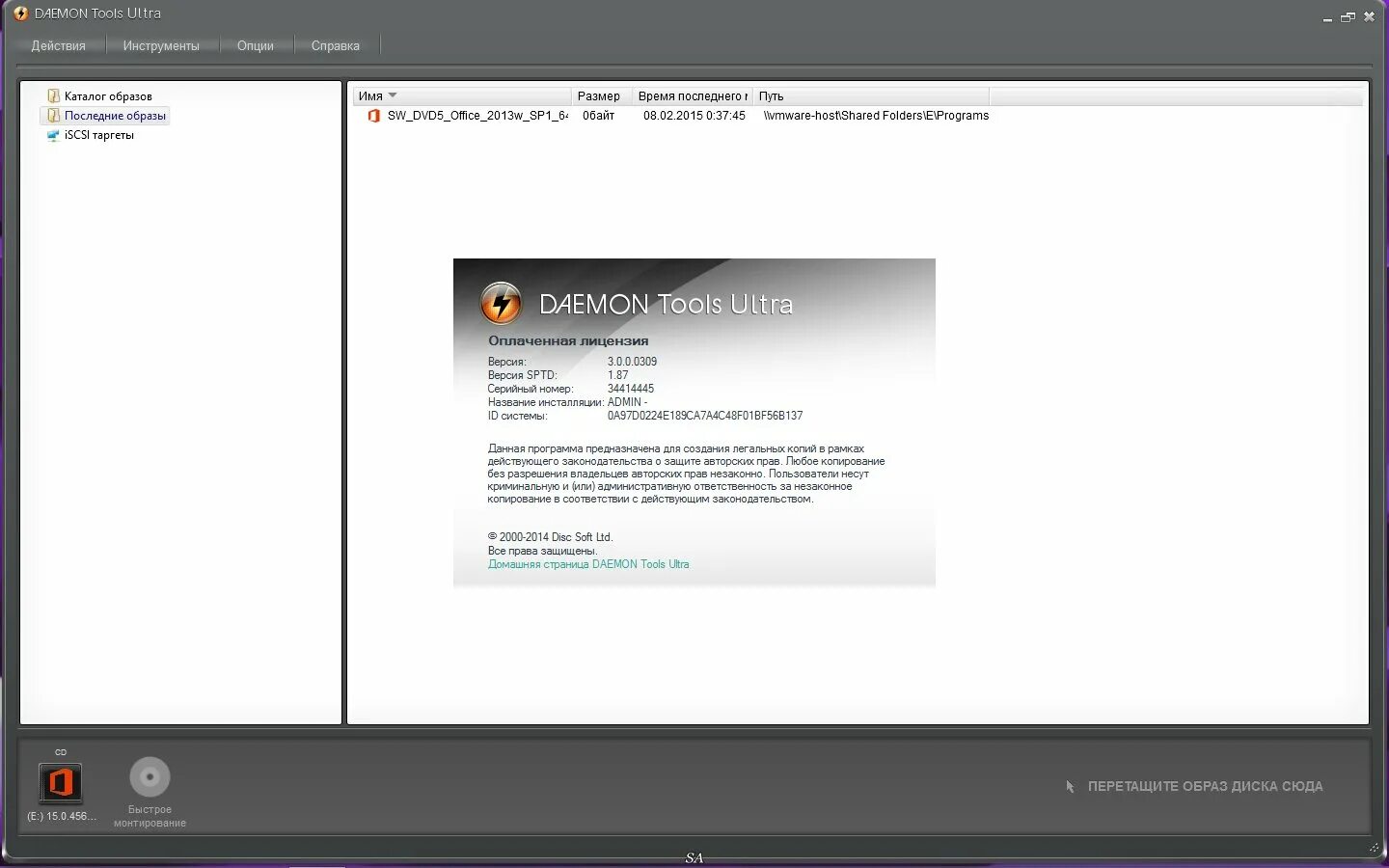The height and width of the screenshot is (868, 1389).
Task: Open the Опции menu
Action: 256,45
